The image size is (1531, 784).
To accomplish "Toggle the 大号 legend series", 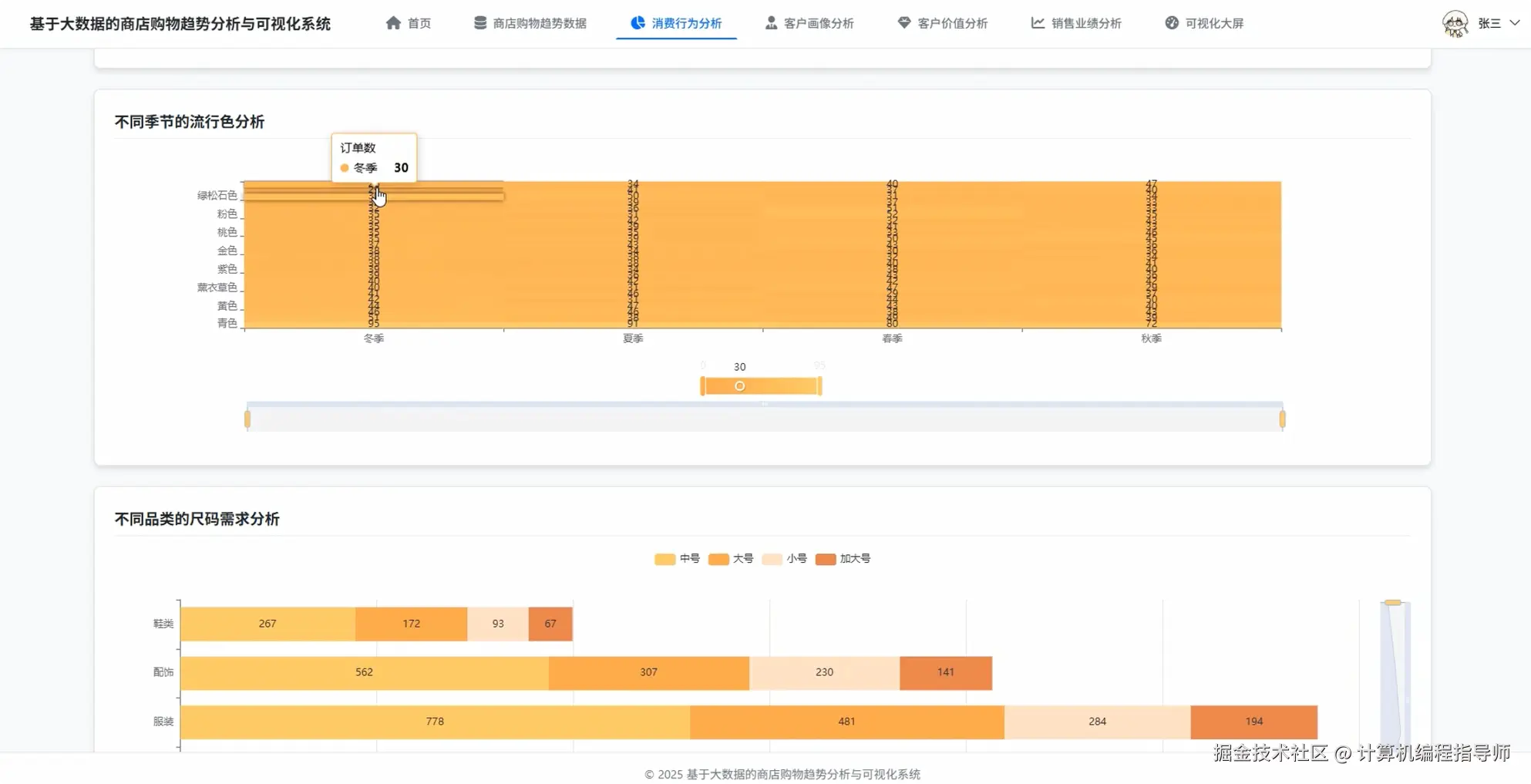I will click(731, 559).
